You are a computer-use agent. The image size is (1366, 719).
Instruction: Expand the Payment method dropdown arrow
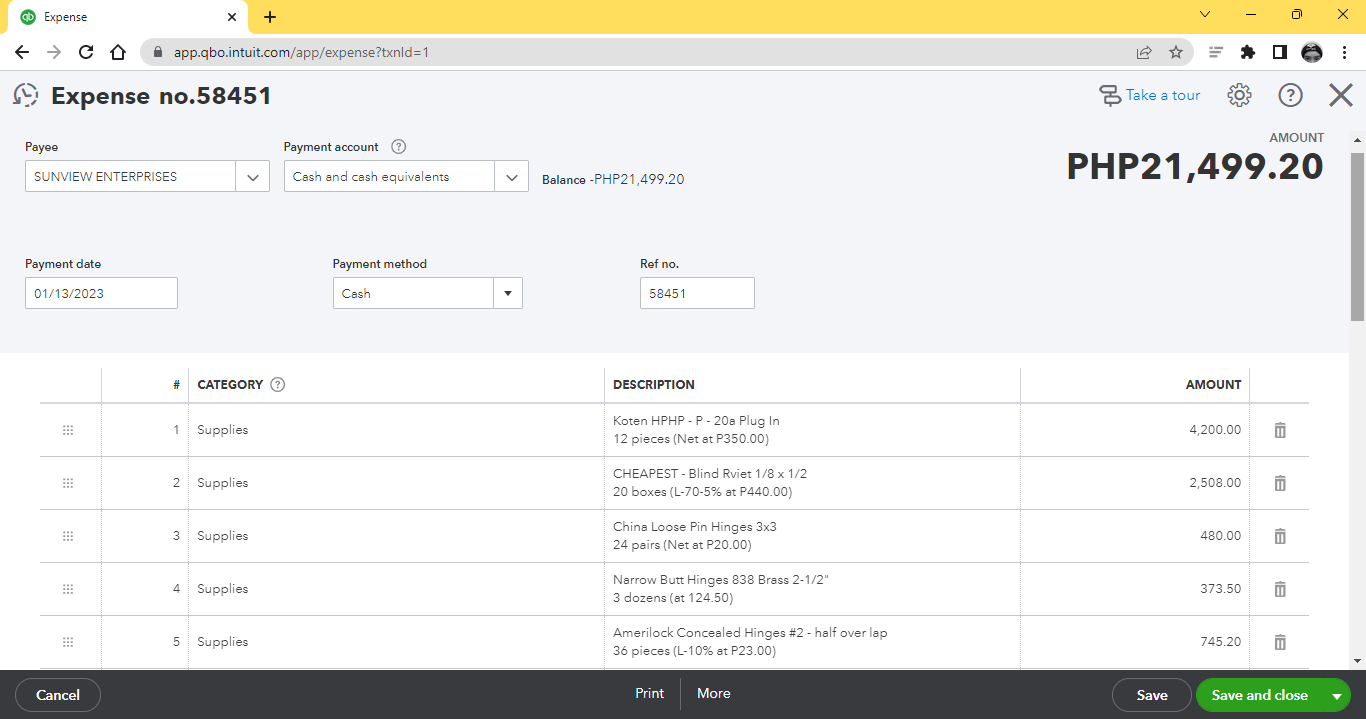click(508, 294)
